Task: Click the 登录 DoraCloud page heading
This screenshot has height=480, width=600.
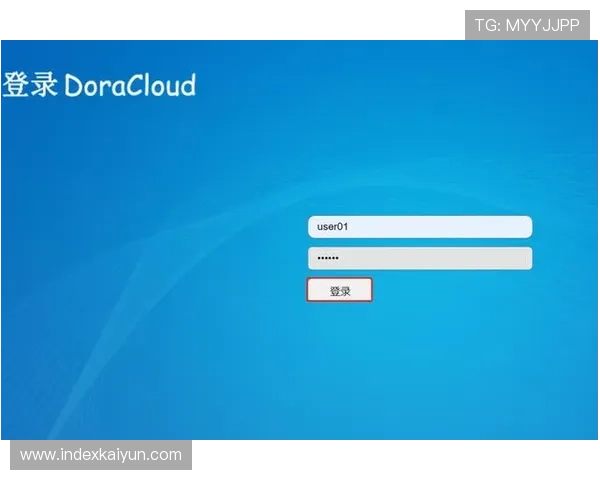Action: point(100,85)
